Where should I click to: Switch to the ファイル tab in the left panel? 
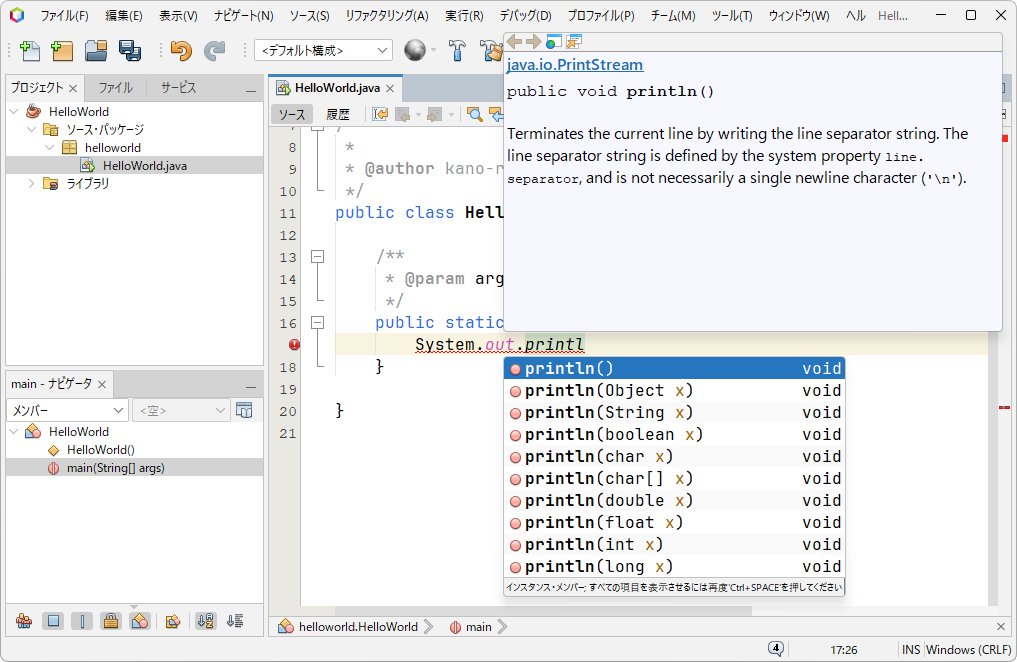click(115, 88)
